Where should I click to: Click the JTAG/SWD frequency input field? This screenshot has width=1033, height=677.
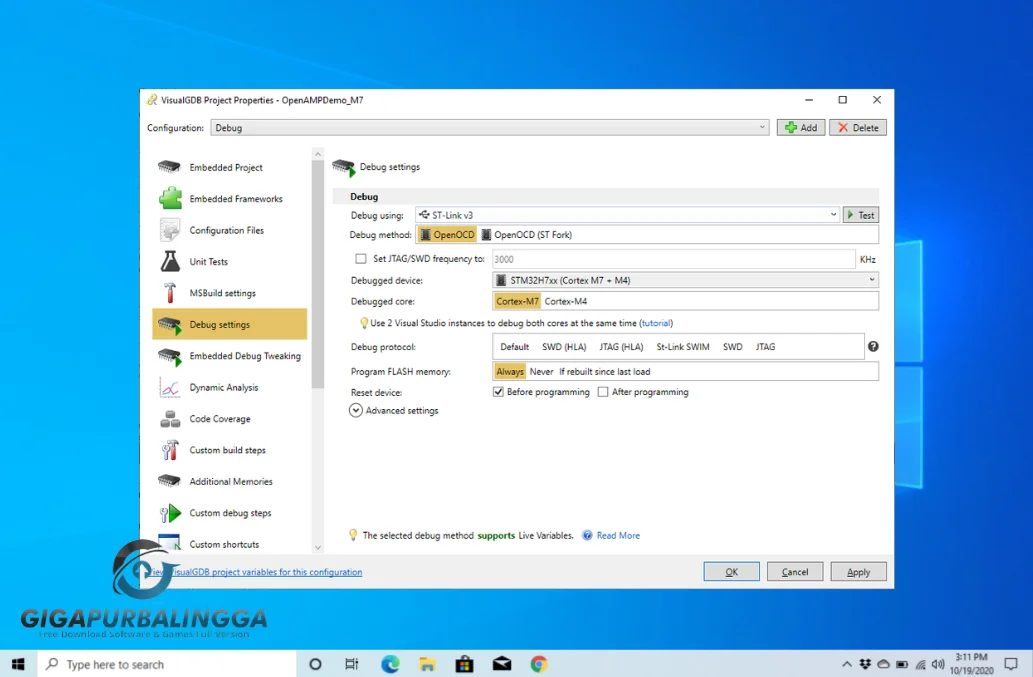(672, 259)
